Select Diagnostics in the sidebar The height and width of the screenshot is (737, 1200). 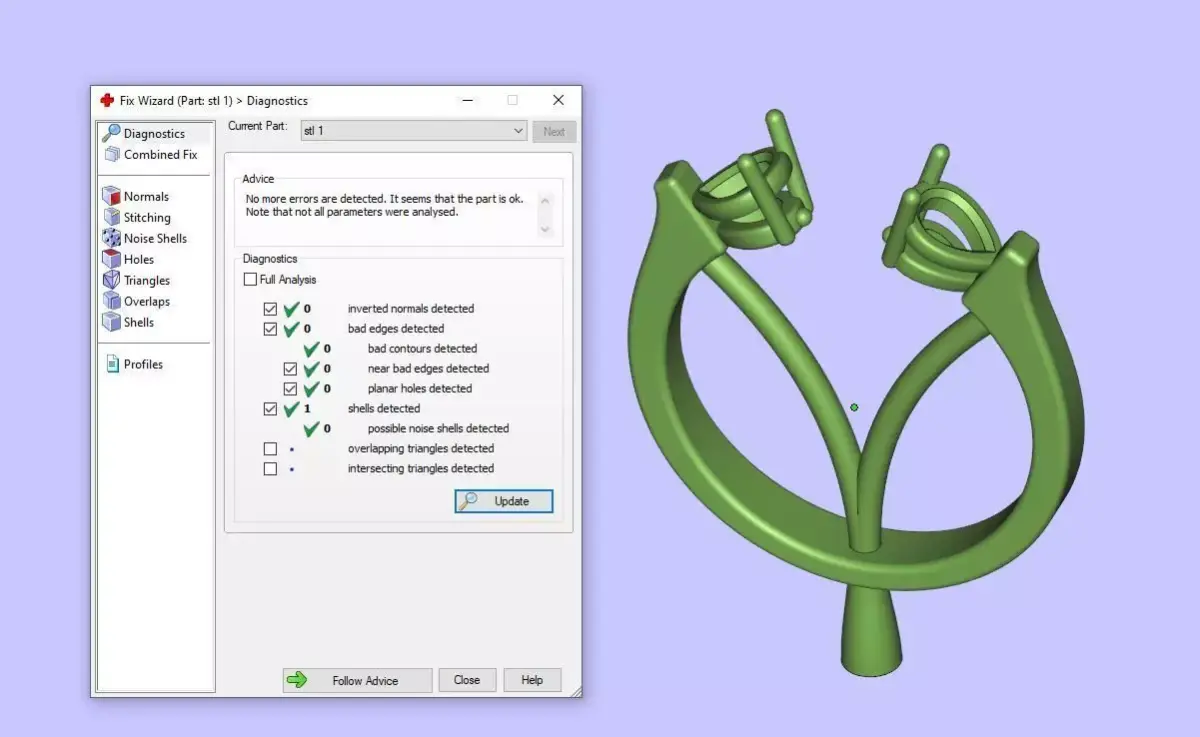tap(155, 133)
